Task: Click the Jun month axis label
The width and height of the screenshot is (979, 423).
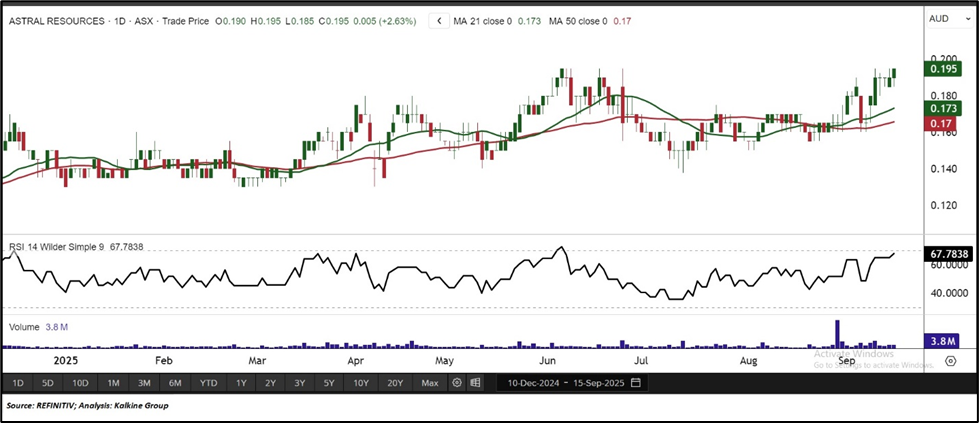Action: 548,361
